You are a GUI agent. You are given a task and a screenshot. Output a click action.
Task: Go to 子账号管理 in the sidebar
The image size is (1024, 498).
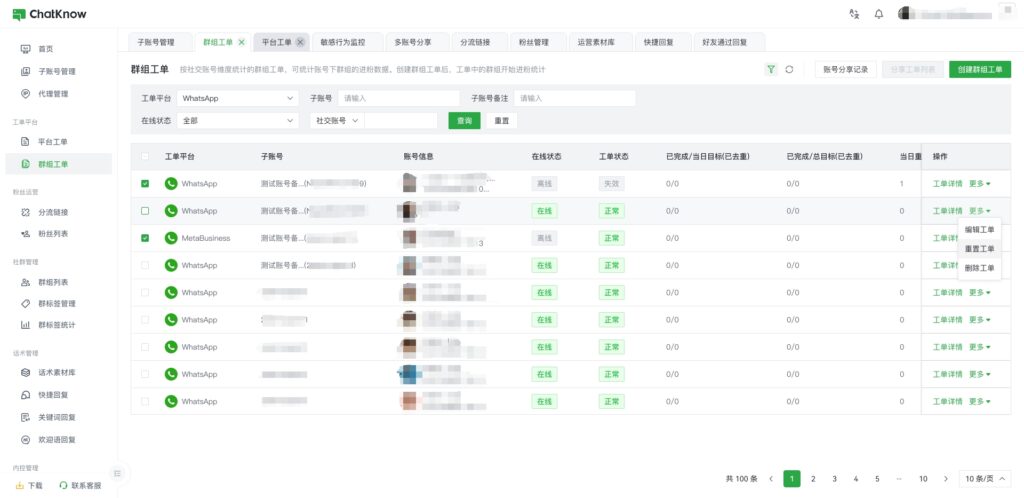[x=58, y=71]
